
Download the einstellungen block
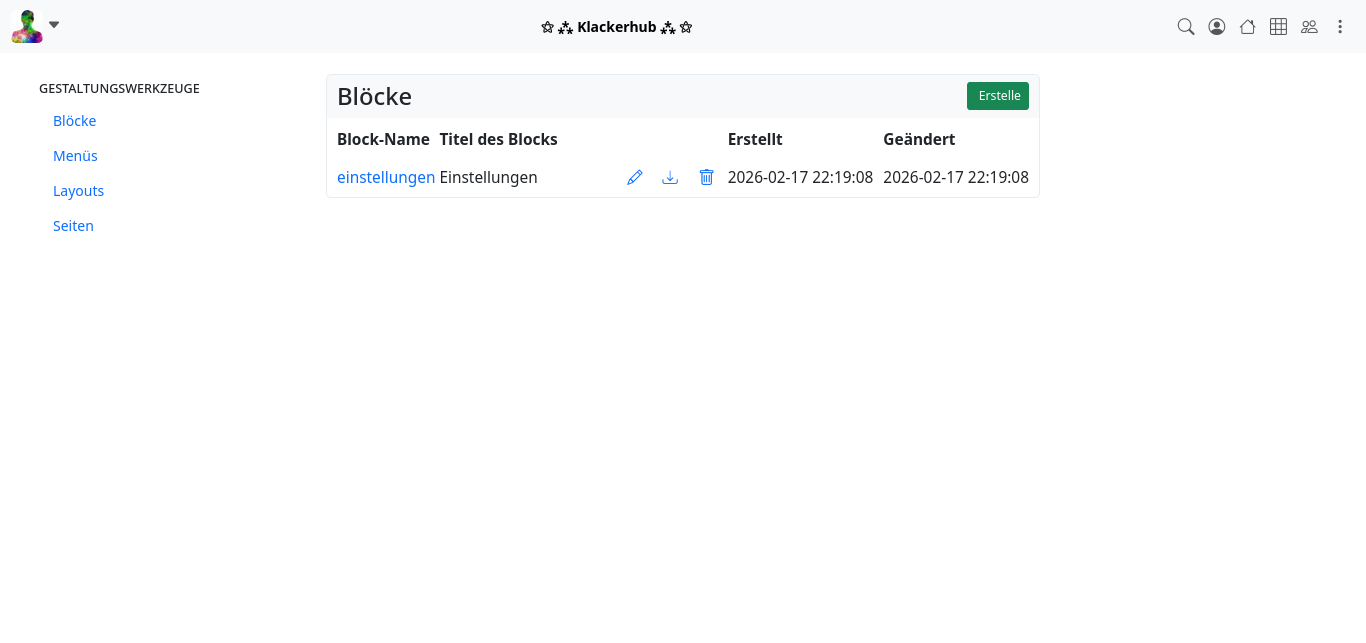670,177
